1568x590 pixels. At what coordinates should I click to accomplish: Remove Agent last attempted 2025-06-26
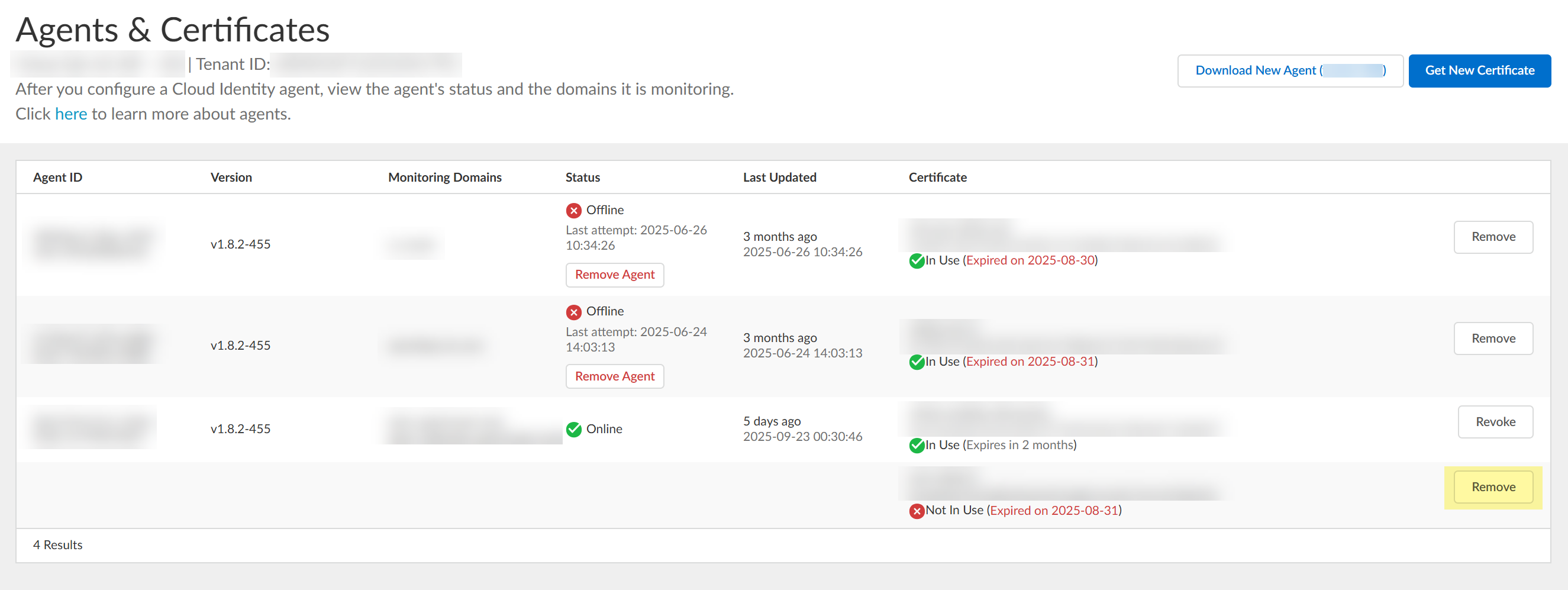614,275
